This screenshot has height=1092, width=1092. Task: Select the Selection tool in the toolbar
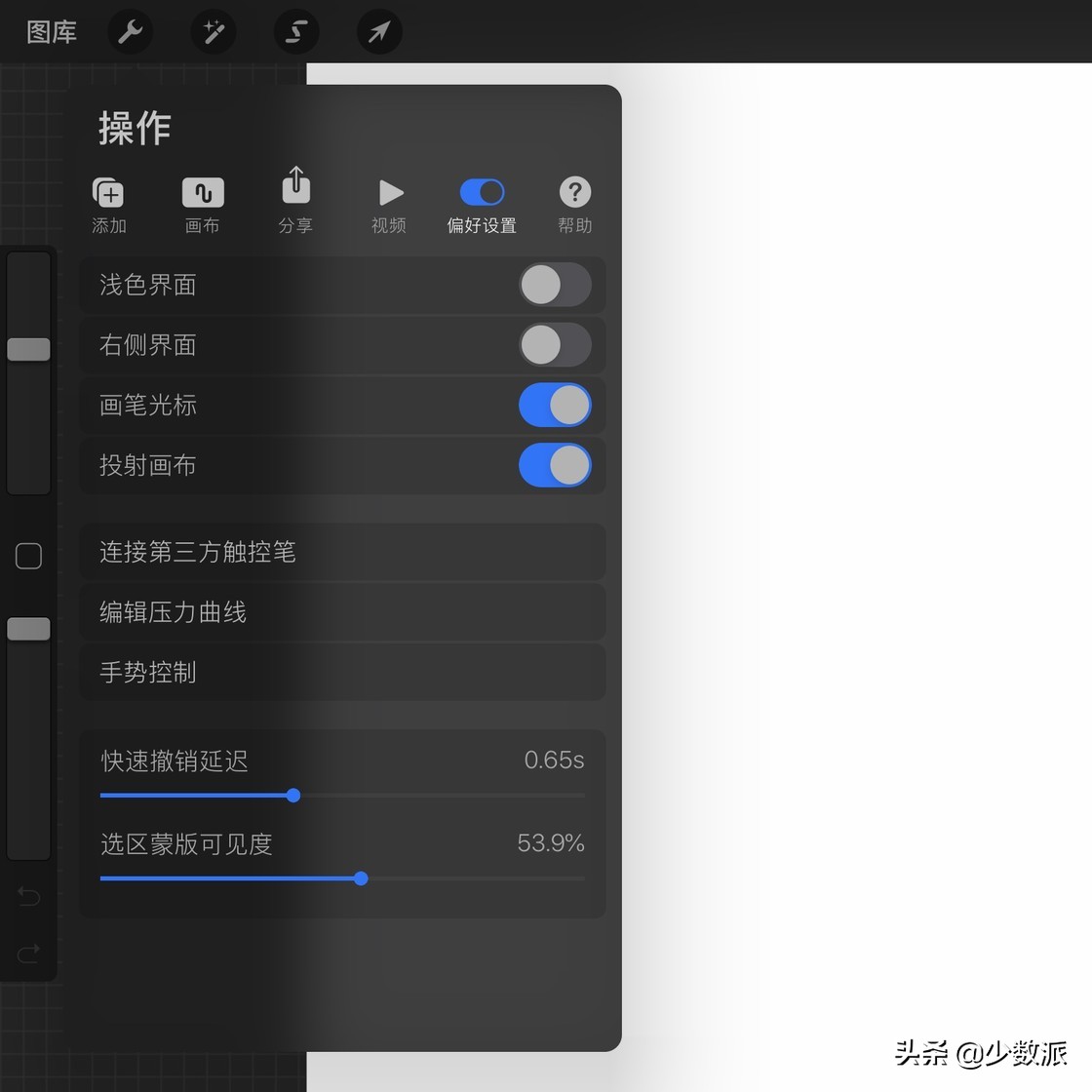[296, 31]
